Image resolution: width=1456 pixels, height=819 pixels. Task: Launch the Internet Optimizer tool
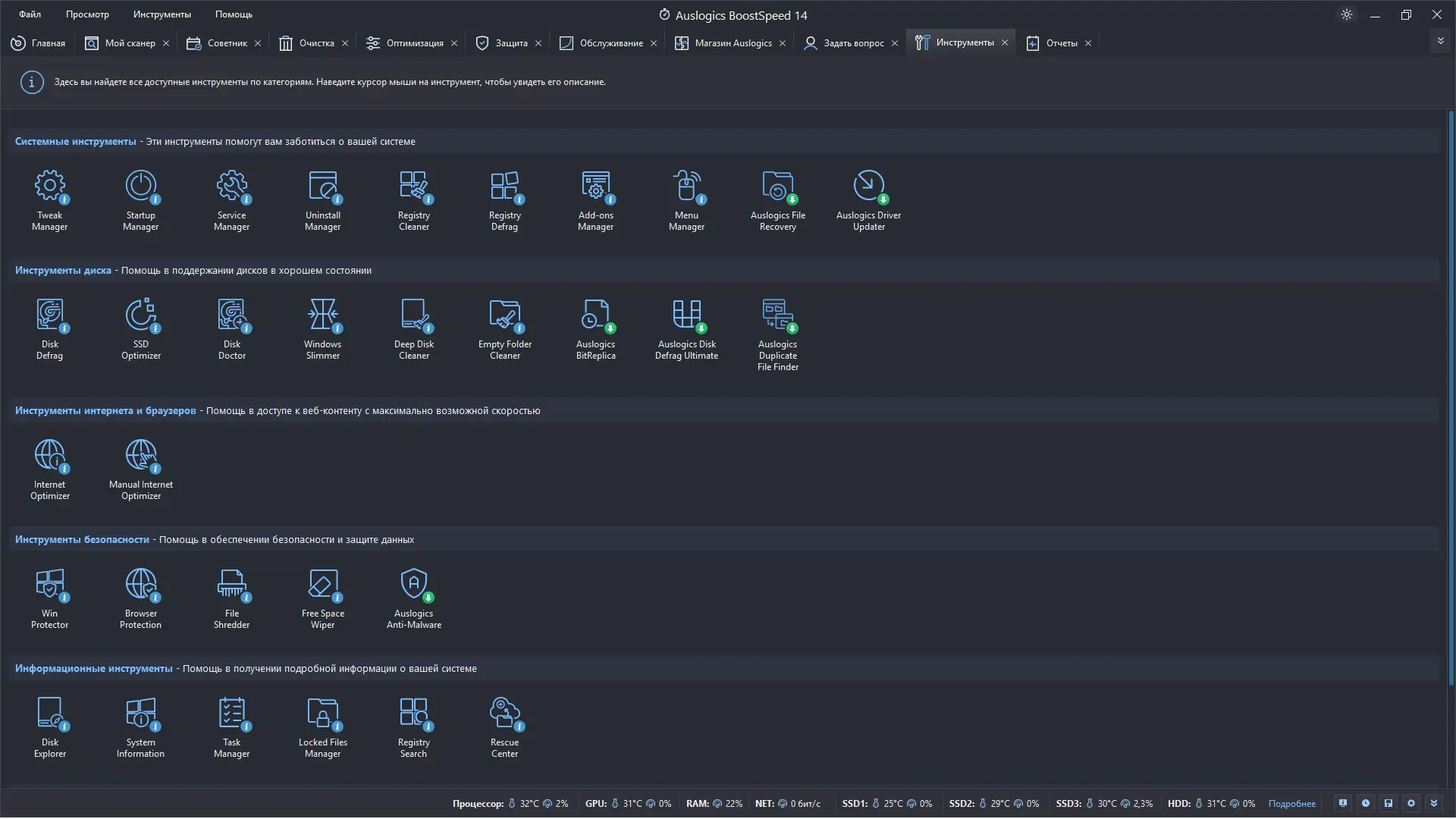50,469
